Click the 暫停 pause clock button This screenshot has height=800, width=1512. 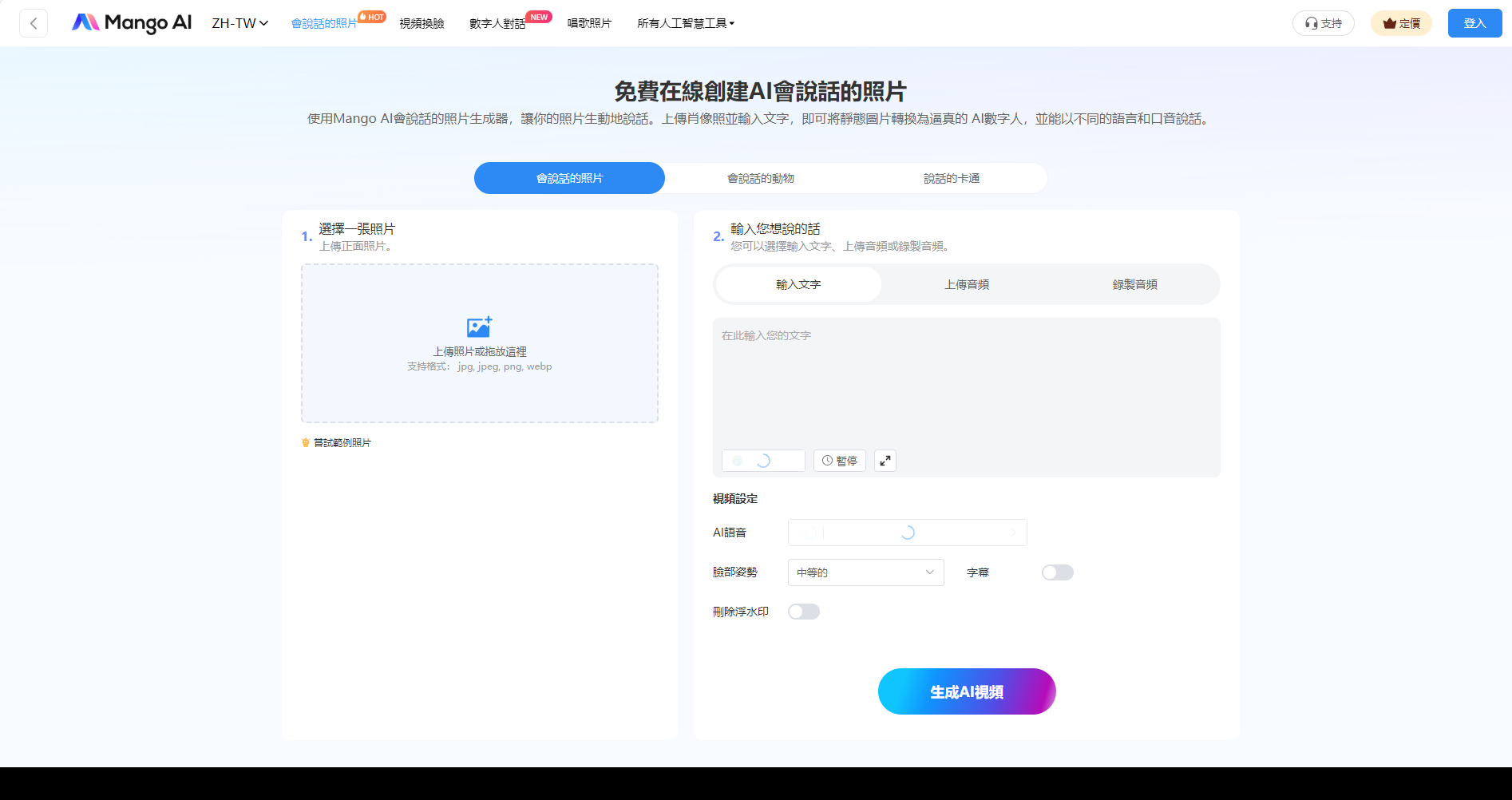tap(839, 461)
